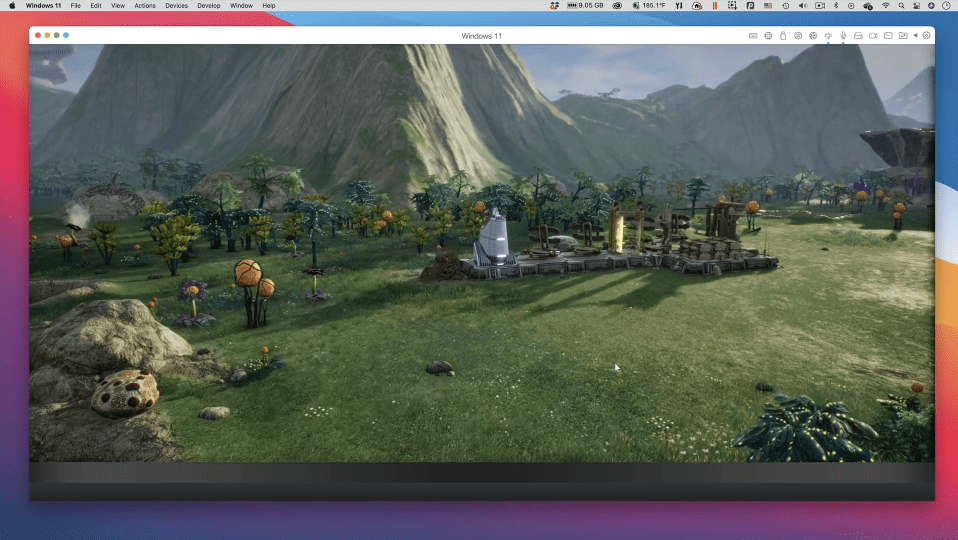Open the View menu in the menu bar
The width and height of the screenshot is (958, 540).
[118, 6]
